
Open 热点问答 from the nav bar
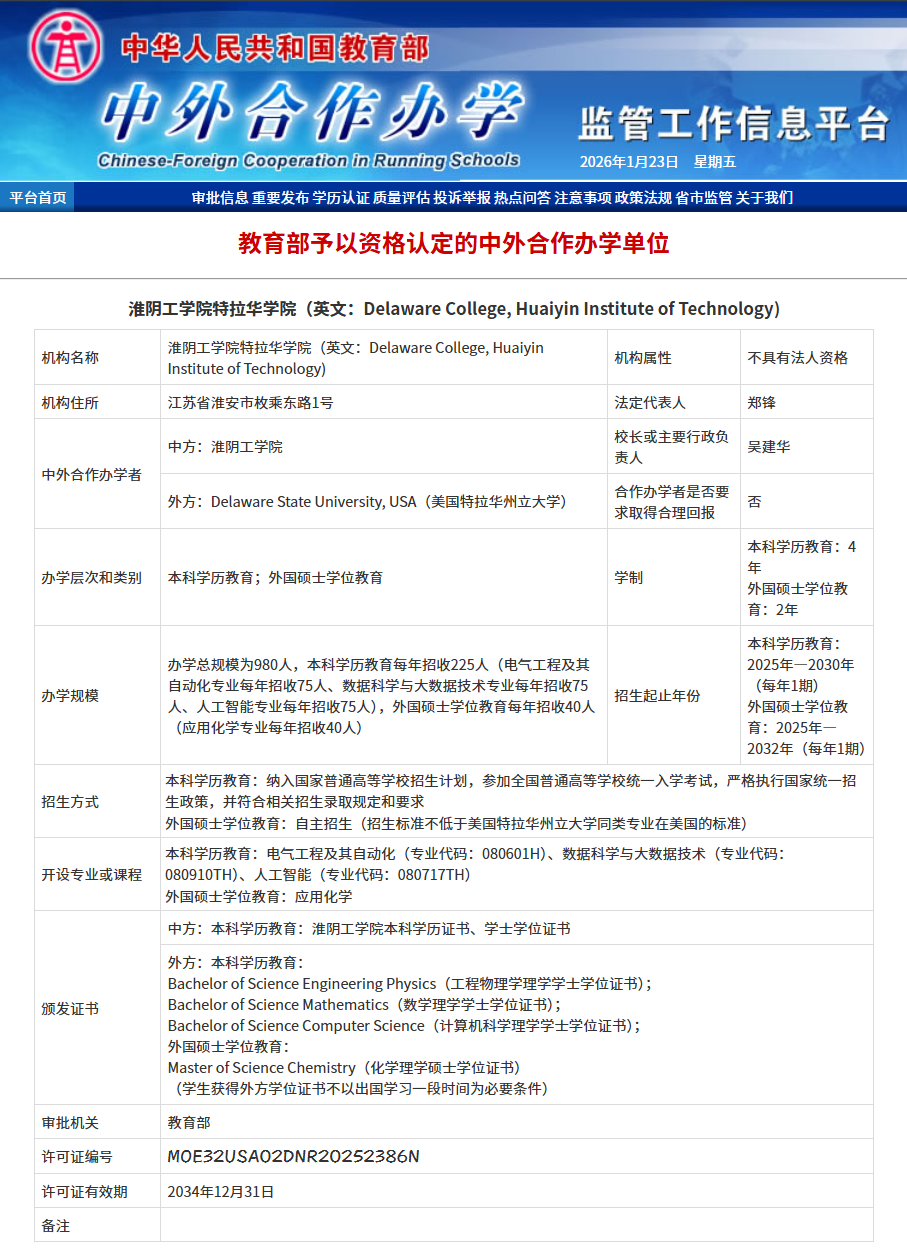[x=522, y=198]
